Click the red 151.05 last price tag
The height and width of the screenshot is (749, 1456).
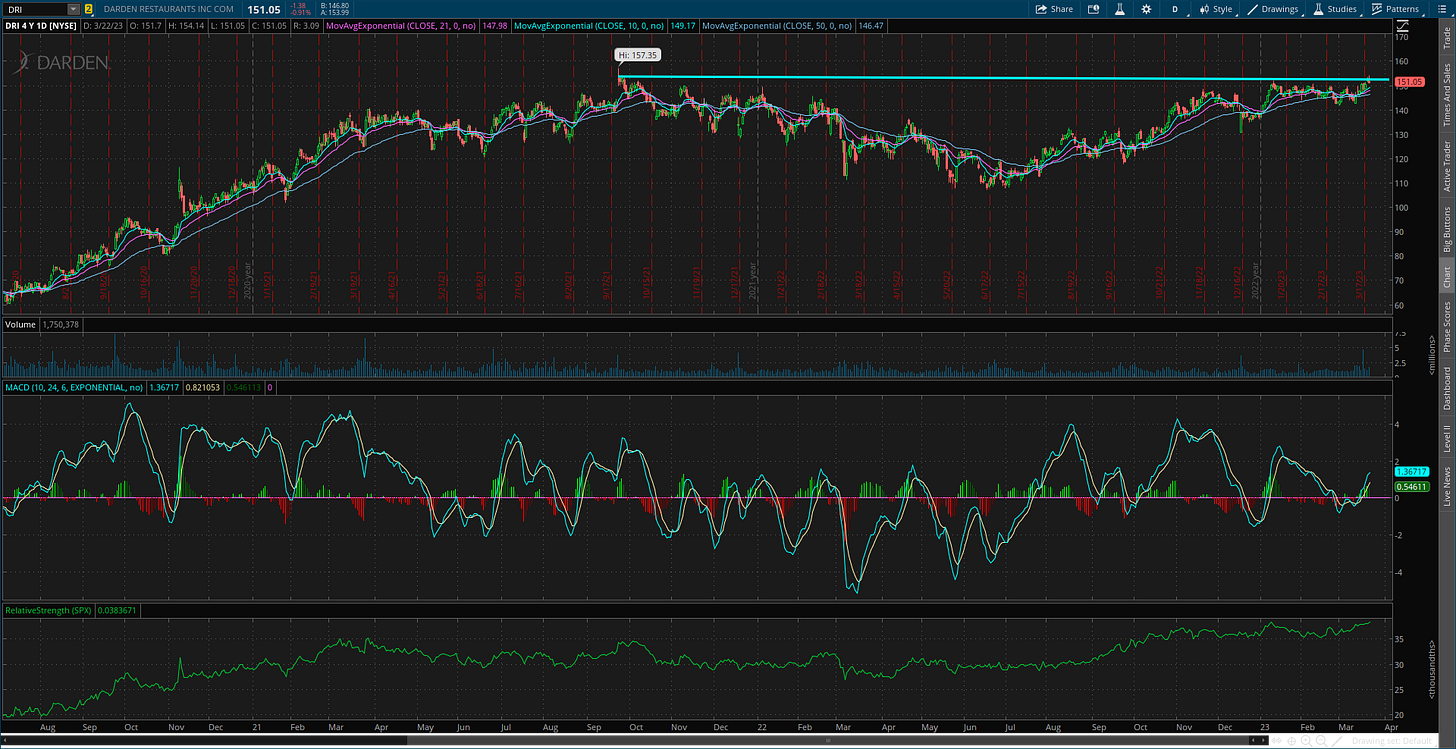coord(1408,82)
